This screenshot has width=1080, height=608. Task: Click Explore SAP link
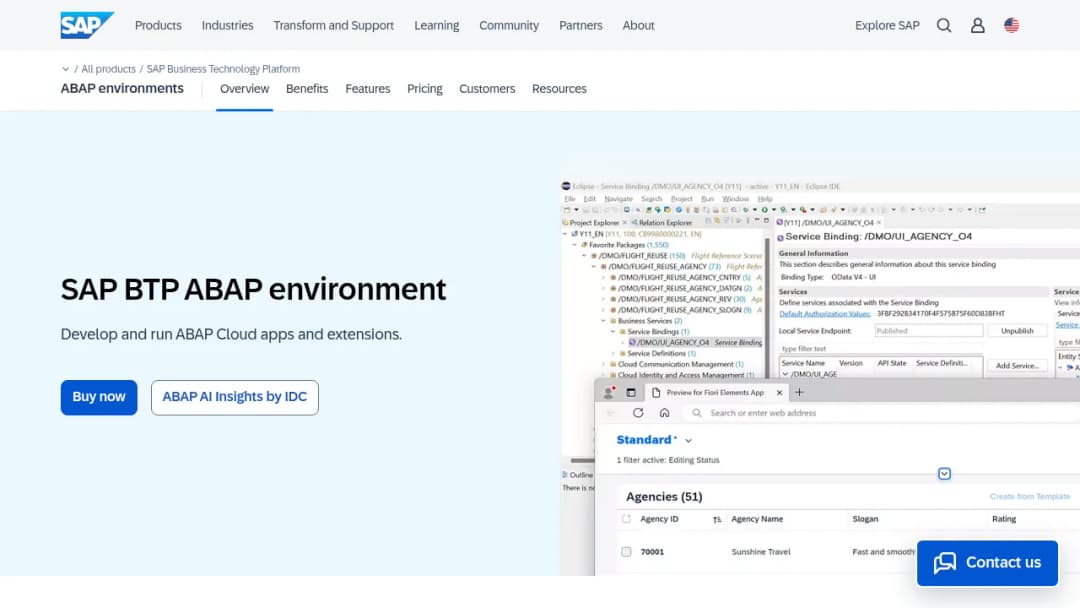[x=887, y=25]
